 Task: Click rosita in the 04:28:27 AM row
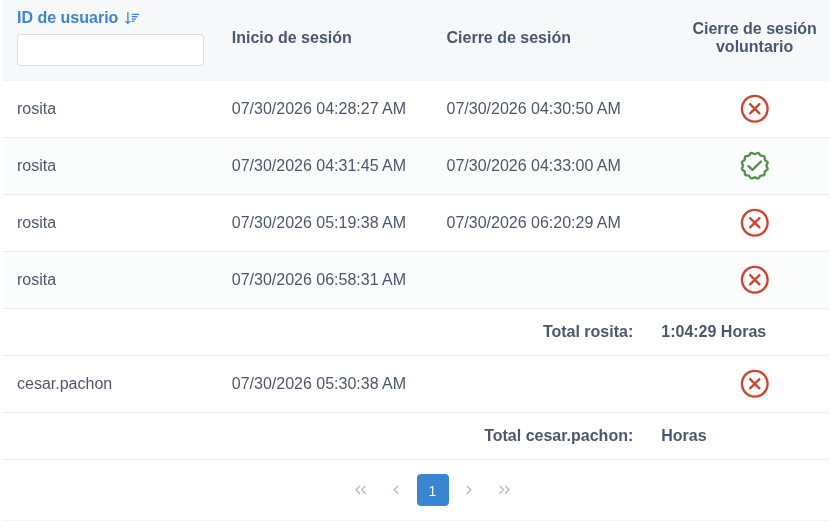click(36, 108)
